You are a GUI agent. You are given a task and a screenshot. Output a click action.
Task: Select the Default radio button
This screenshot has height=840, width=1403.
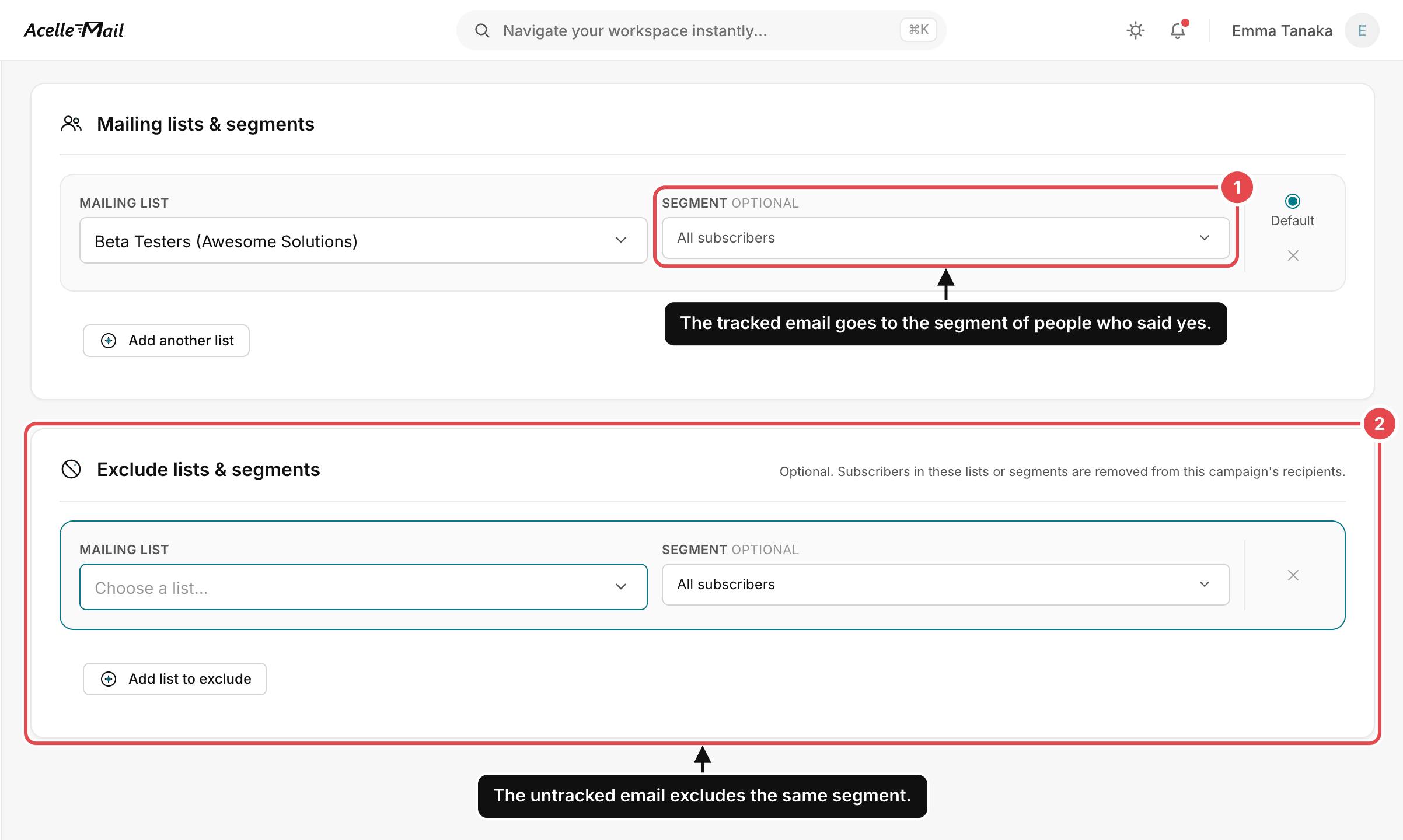pos(1292,202)
